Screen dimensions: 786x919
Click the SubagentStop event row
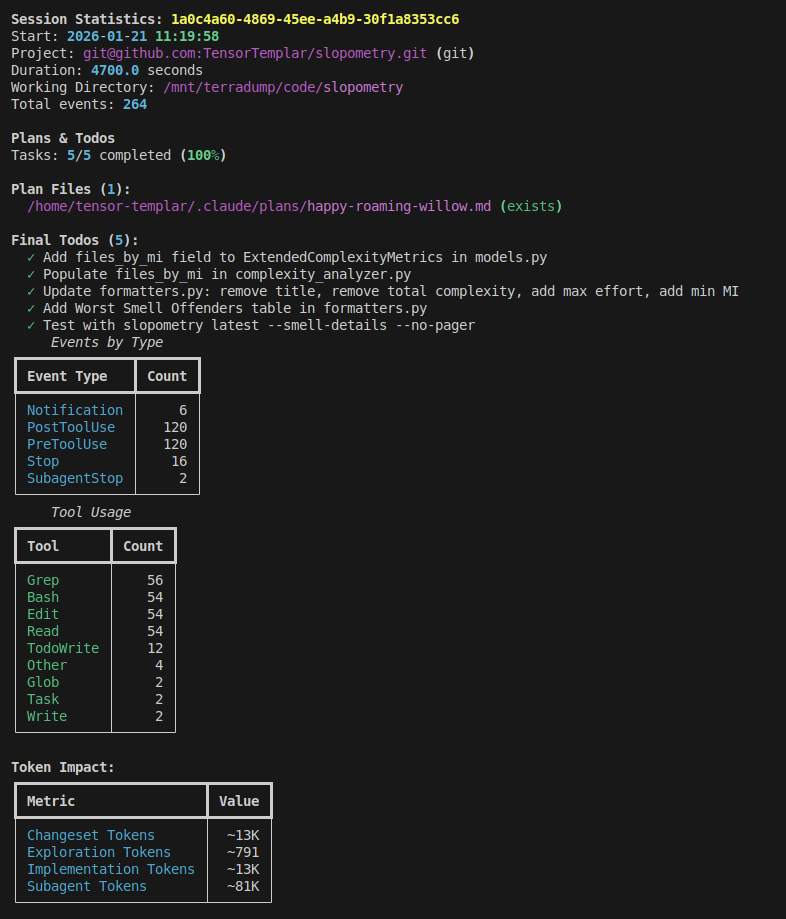[107, 478]
